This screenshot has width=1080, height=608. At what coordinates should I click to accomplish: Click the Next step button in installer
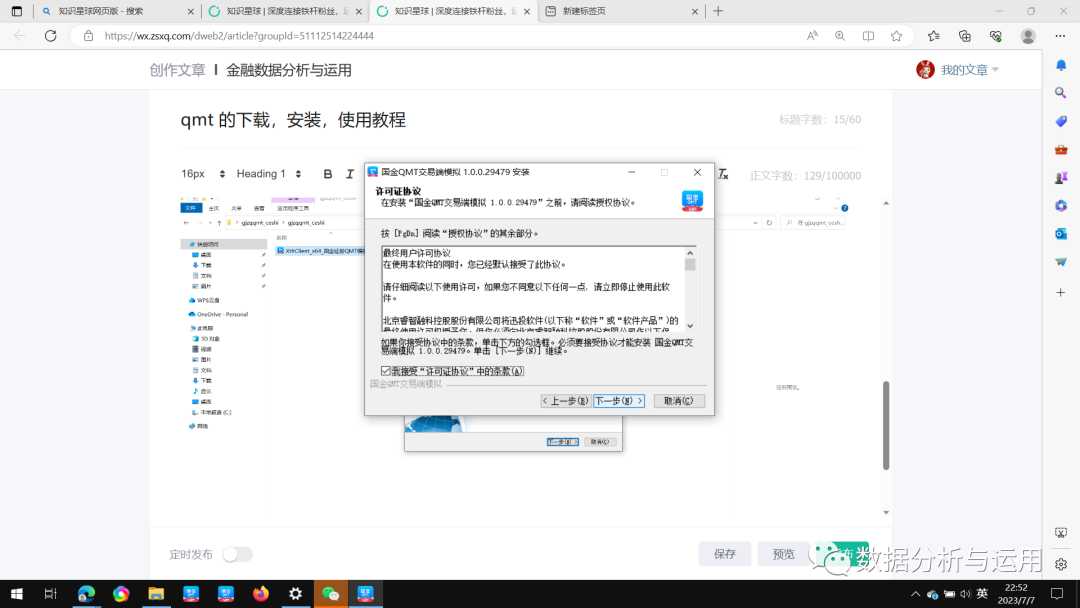coord(619,401)
